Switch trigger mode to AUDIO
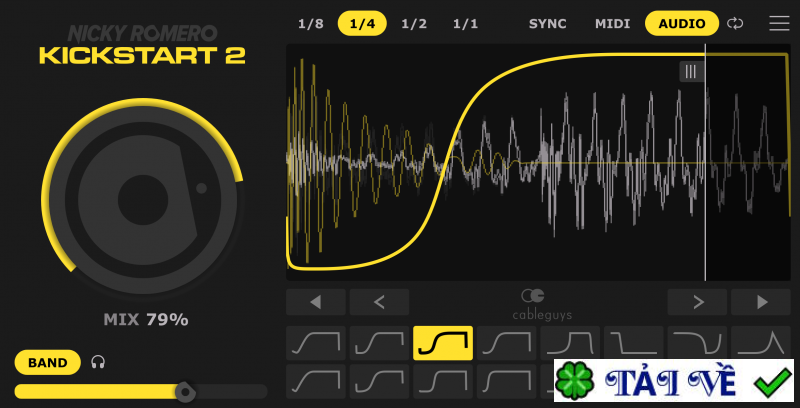The height and width of the screenshot is (408, 800). click(x=682, y=23)
